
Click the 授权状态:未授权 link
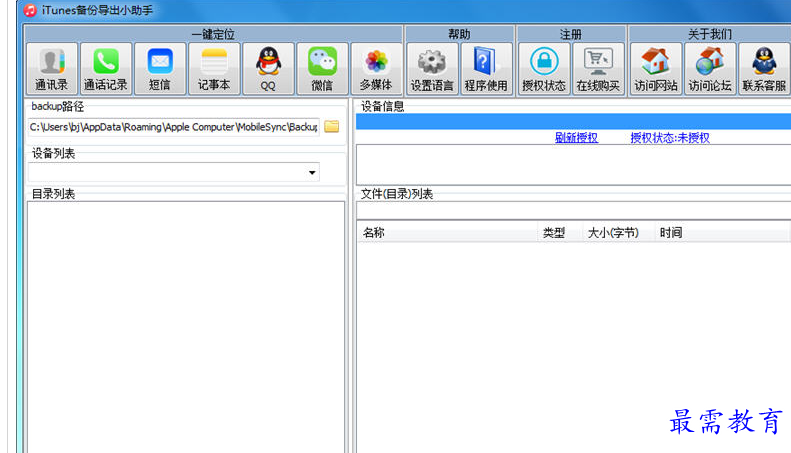click(x=670, y=138)
